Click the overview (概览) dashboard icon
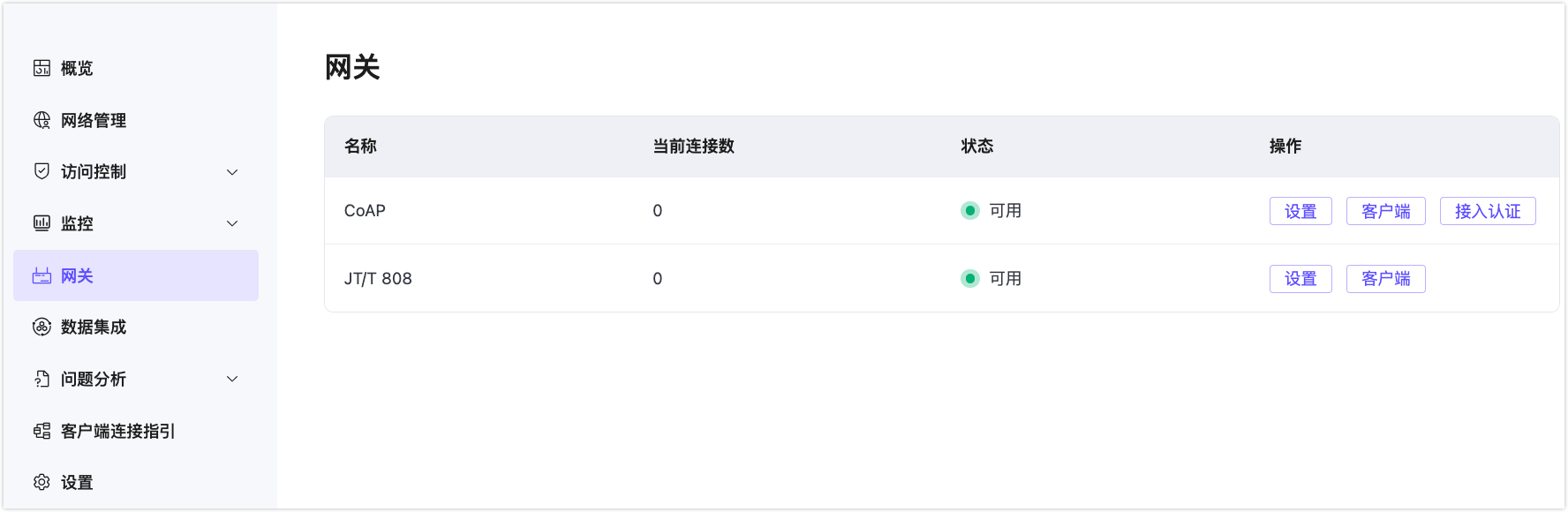 point(41,68)
